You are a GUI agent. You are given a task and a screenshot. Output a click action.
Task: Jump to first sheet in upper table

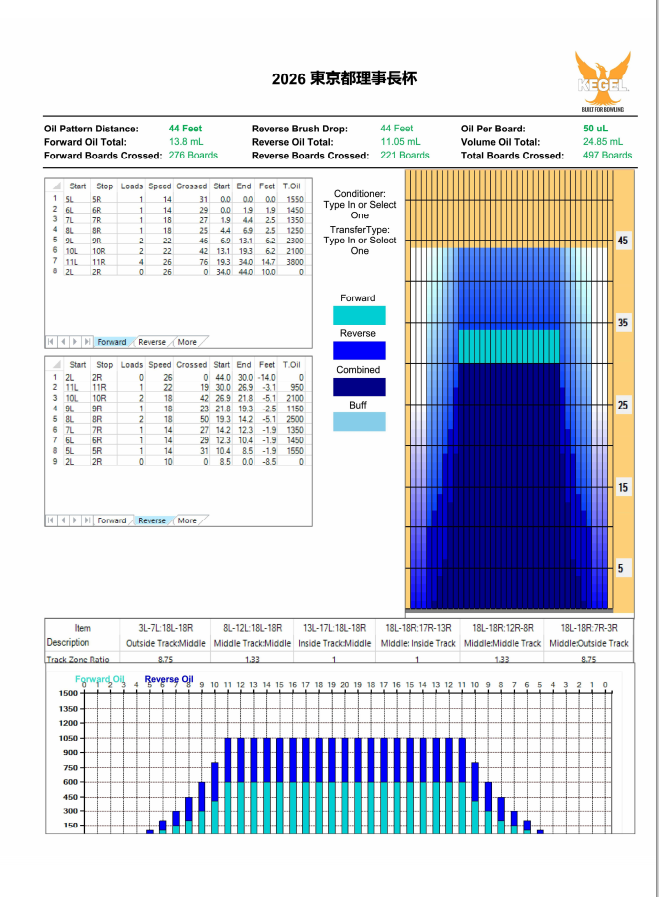[x=52, y=342]
